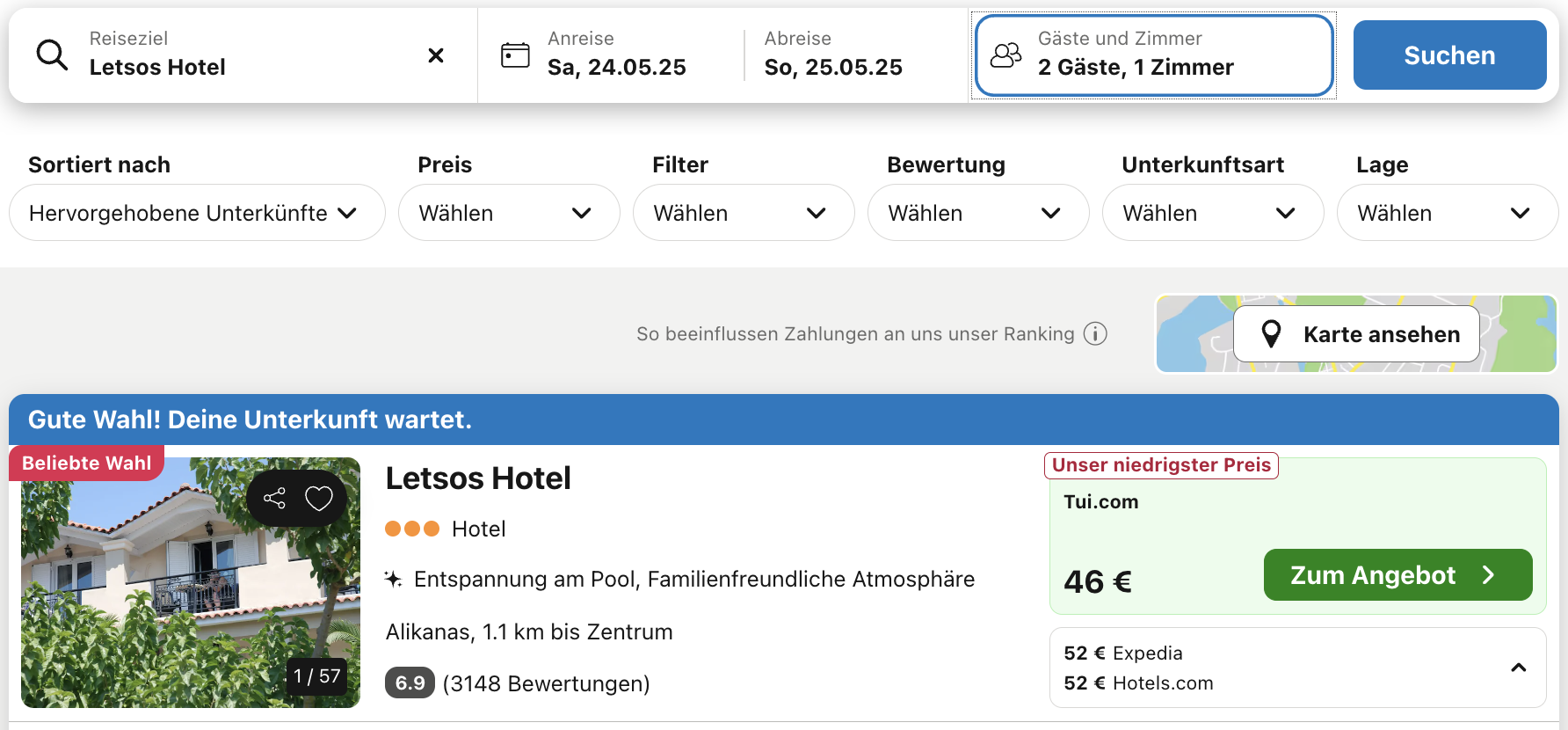The width and height of the screenshot is (1568, 730).
Task: Click Alikanas, 1.1 km bis Zentrum
Action: (529, 631)
